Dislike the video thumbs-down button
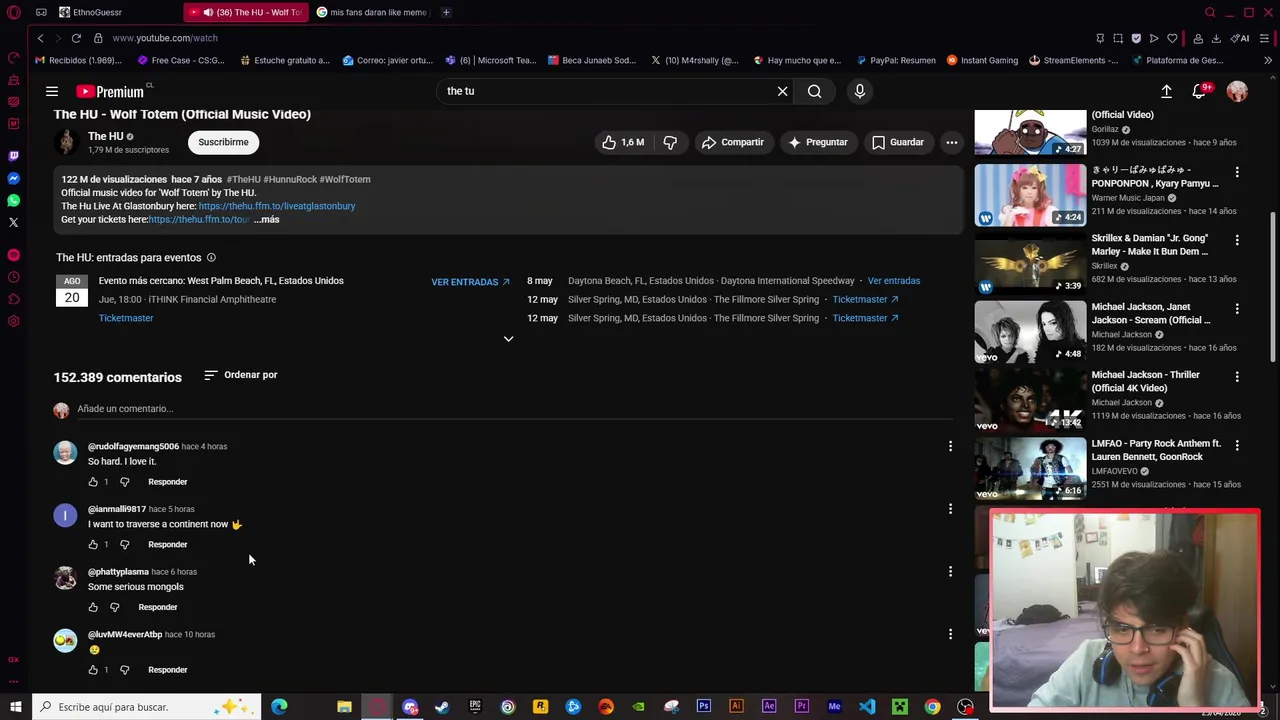 [x=670, y=142]
